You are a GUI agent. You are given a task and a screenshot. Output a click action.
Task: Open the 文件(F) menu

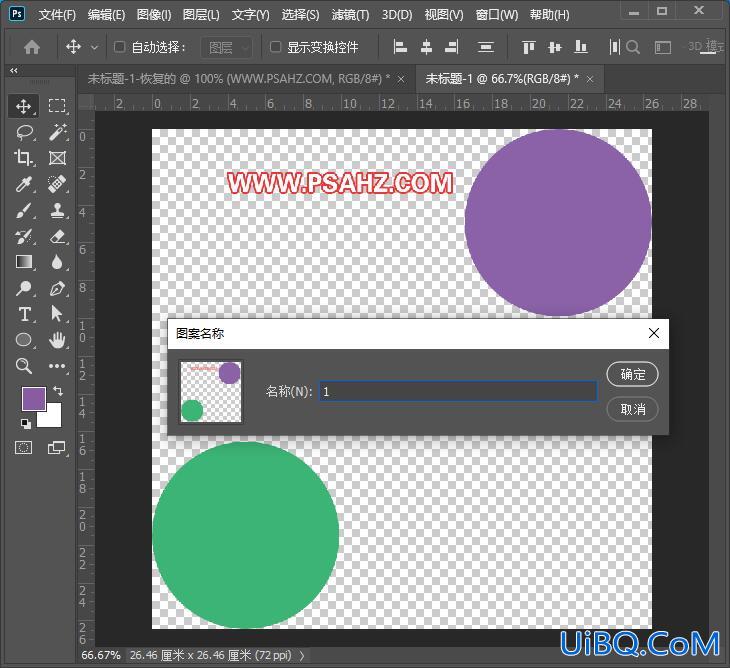click(x=57, y=15)
